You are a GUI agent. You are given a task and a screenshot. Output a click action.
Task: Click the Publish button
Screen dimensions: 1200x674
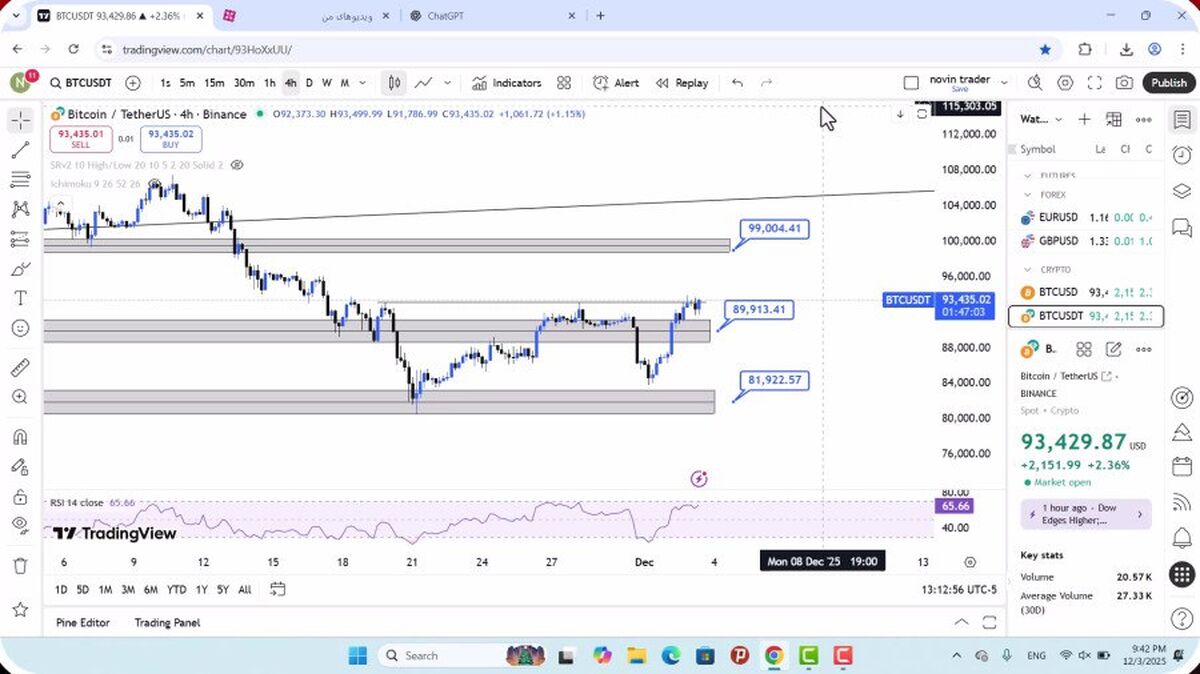click(1168, 83)
